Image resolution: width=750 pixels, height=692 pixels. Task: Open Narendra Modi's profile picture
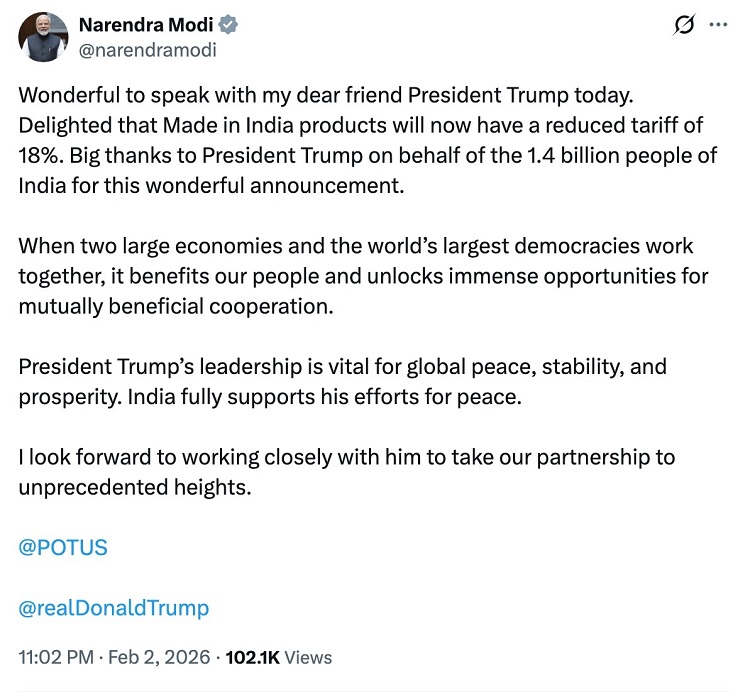point(41,36)
